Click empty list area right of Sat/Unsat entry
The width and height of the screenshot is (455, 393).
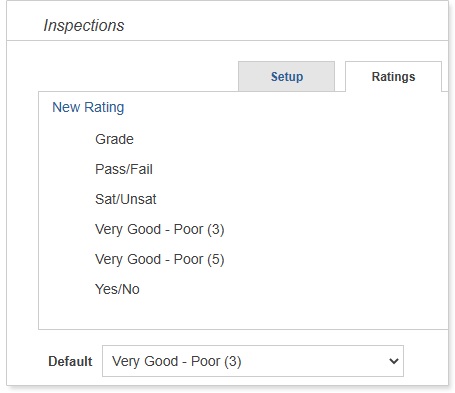302,199
